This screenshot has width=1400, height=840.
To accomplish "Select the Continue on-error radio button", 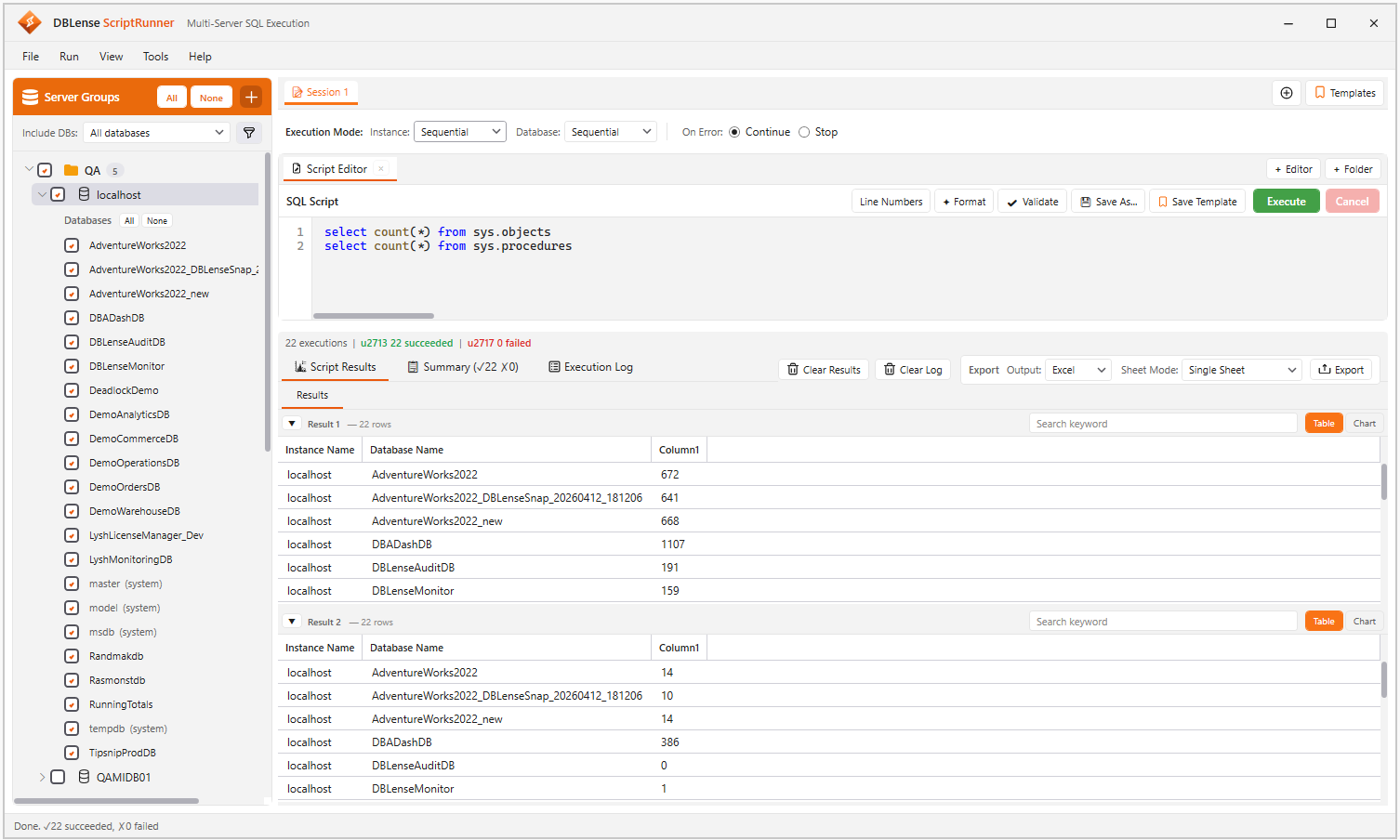I will (734, 132).
